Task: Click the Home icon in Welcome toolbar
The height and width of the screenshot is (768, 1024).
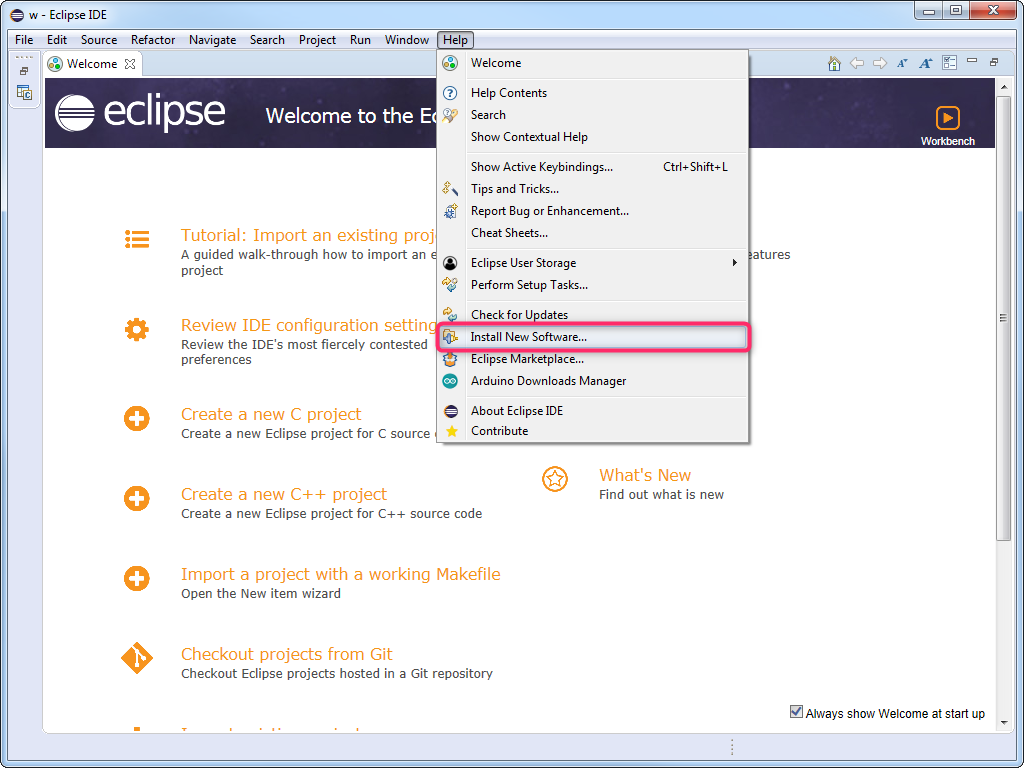Action: [834, 63]
